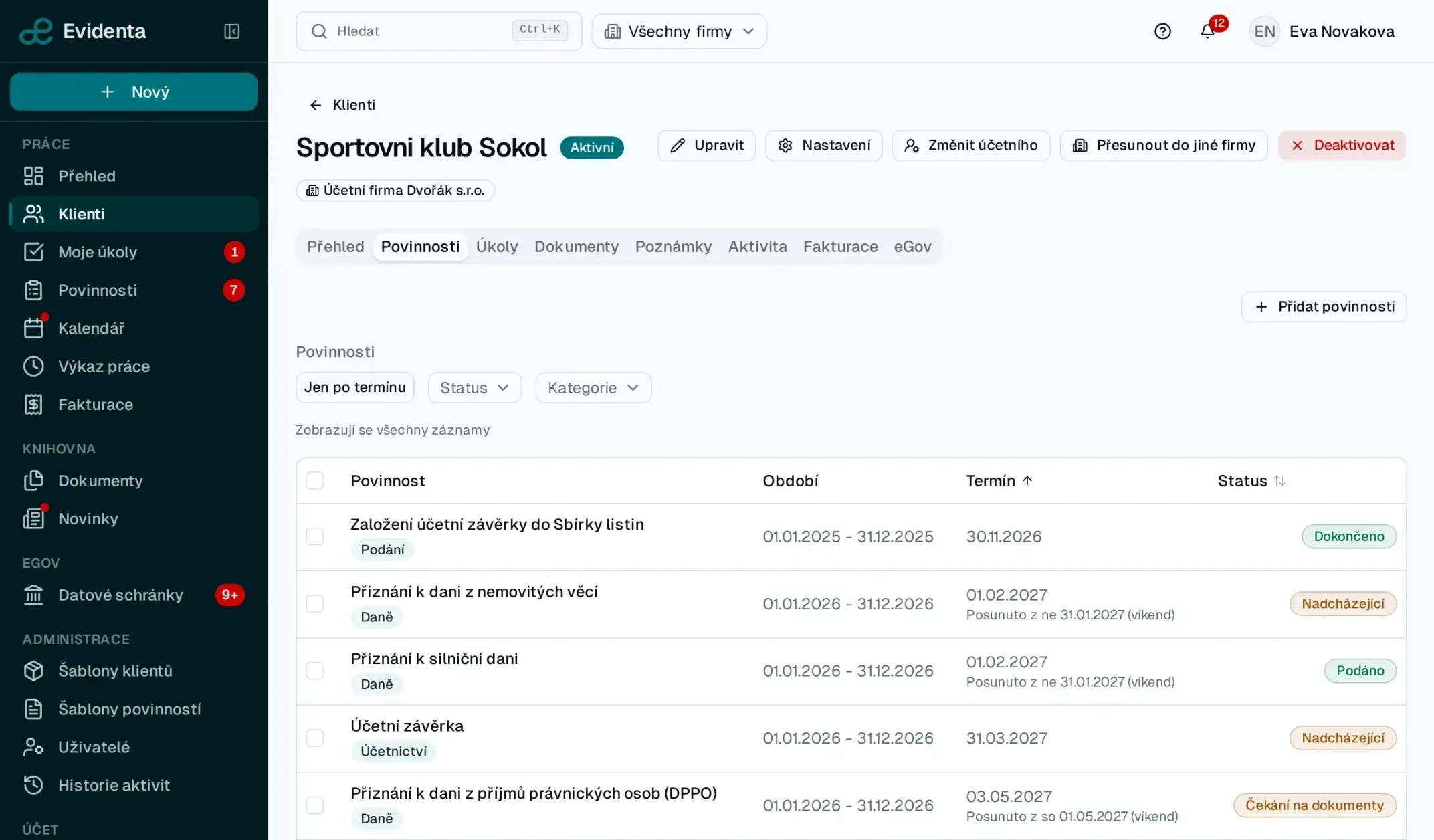Click the Uživatelé user-settings icon
1434x840 pixels.
33,747
